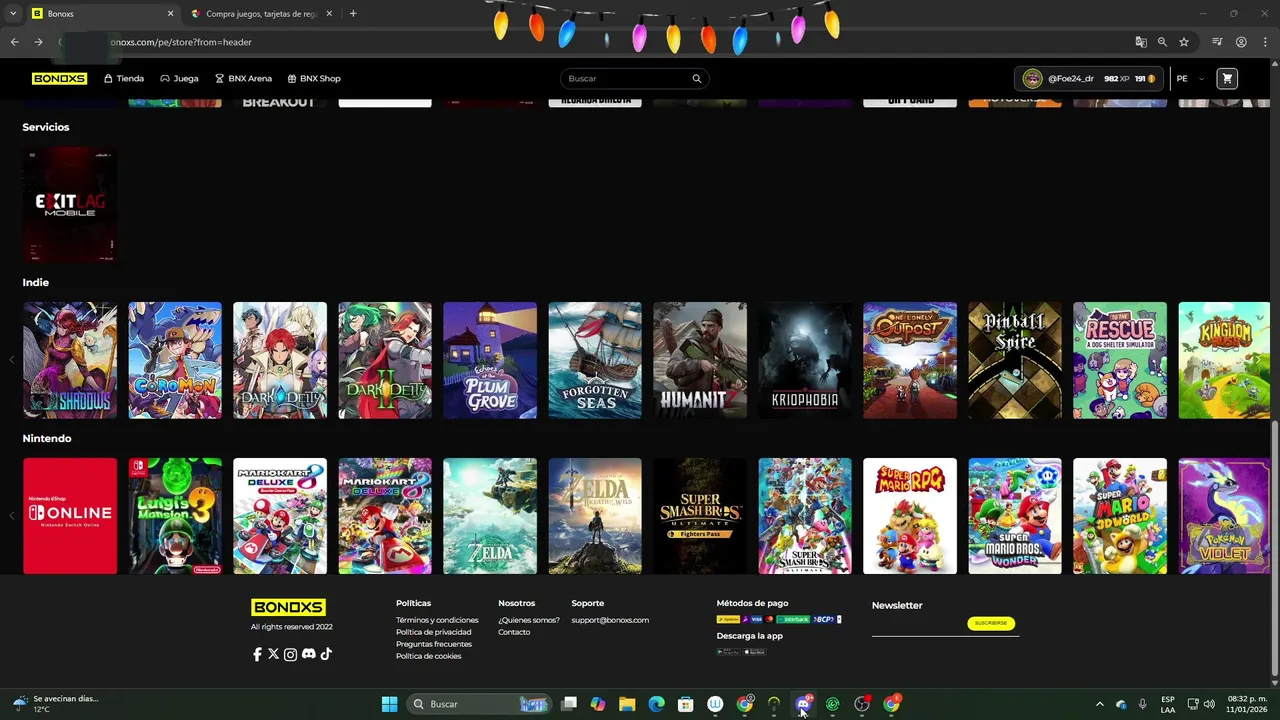Click the Windows taskbar Buscar search box

[x=480, y=704]
